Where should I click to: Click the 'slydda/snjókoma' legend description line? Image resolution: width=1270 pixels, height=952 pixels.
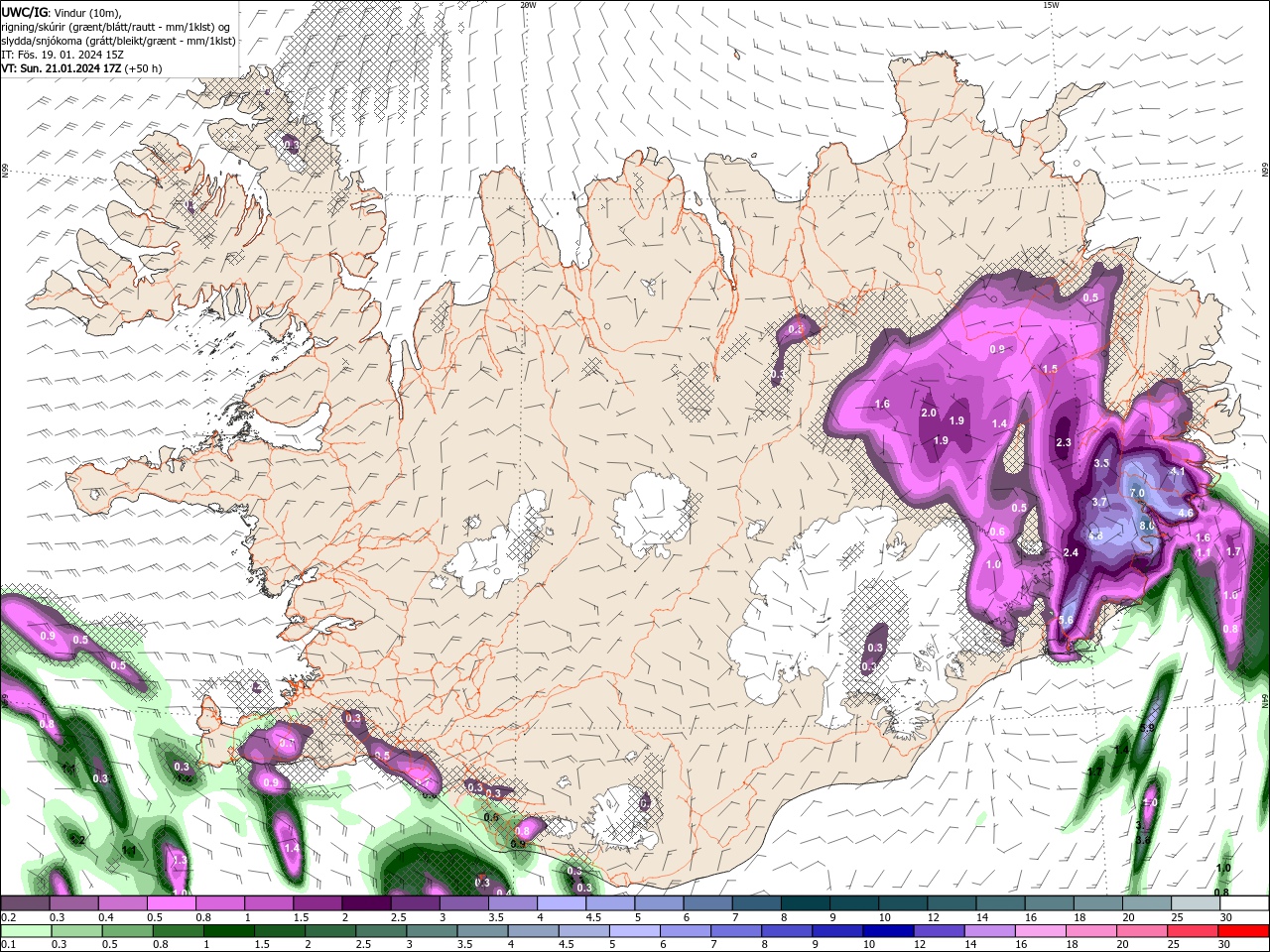click(x=118, y=41)
